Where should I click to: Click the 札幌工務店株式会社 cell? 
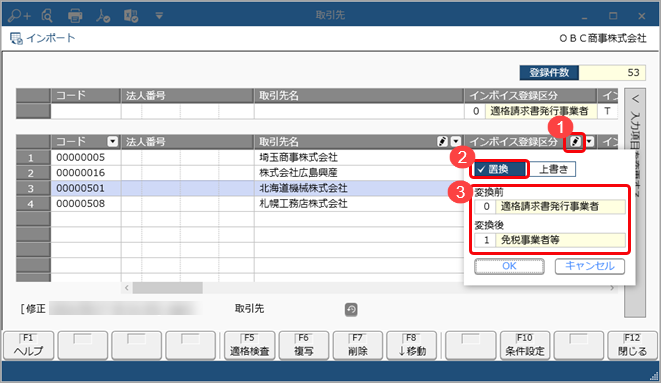point(358,204)
